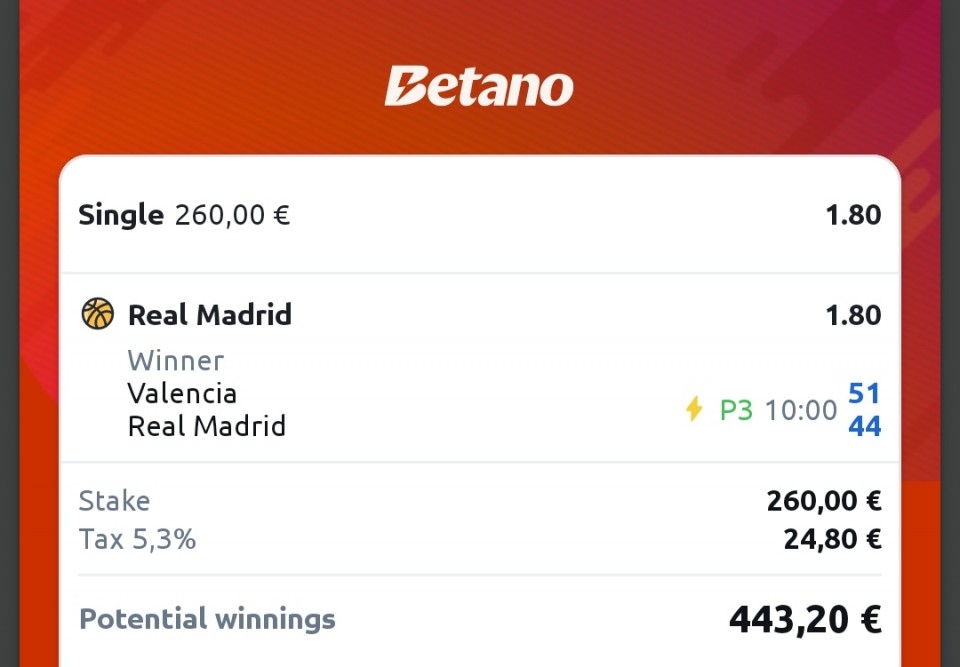Click the Winner market label

tap(176, 360)
